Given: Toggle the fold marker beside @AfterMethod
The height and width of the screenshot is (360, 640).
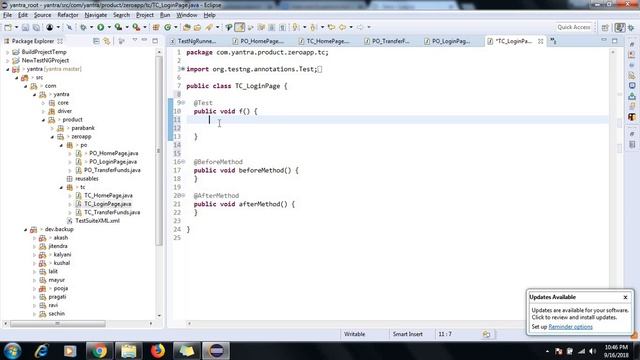Looking at the screenshot, I should [x=183, y=196].
